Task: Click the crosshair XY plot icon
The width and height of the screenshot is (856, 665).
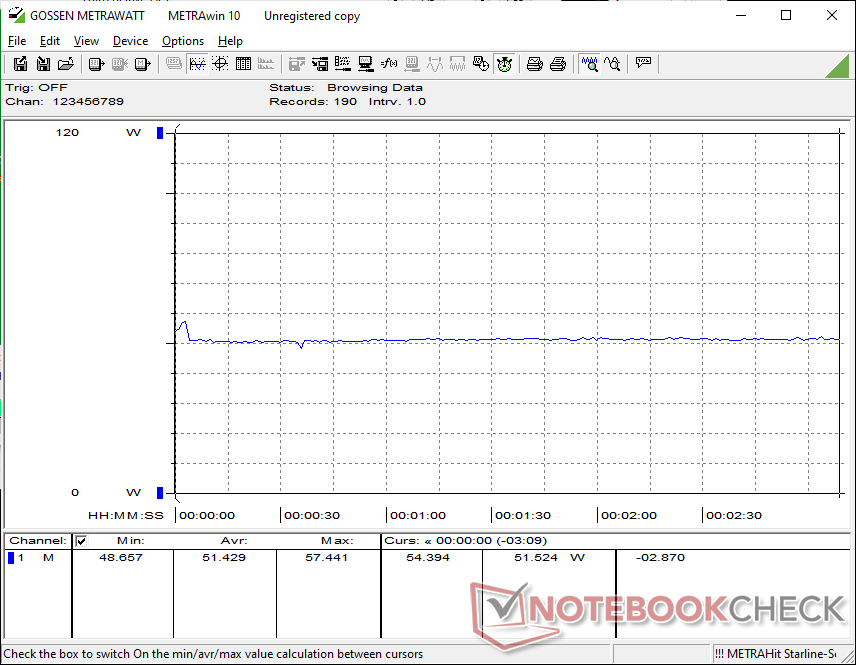Action: (x=220, y=64)
